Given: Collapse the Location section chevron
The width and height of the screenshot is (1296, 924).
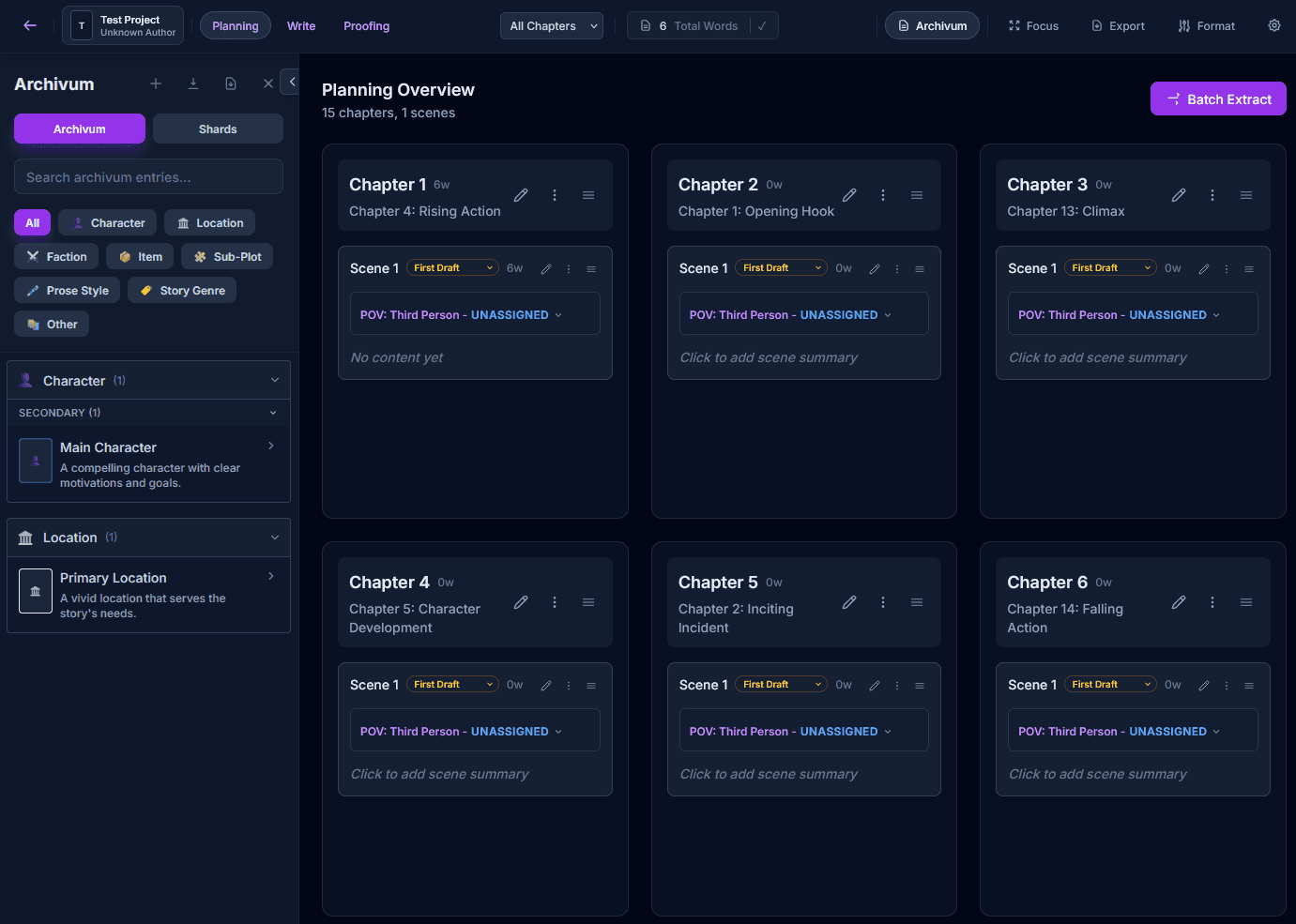Looking at the screenshot, I should [275, 538].
